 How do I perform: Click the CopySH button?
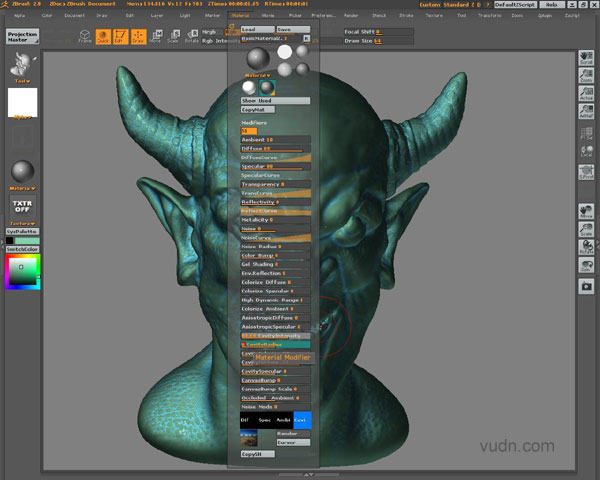tap(258, 454)
